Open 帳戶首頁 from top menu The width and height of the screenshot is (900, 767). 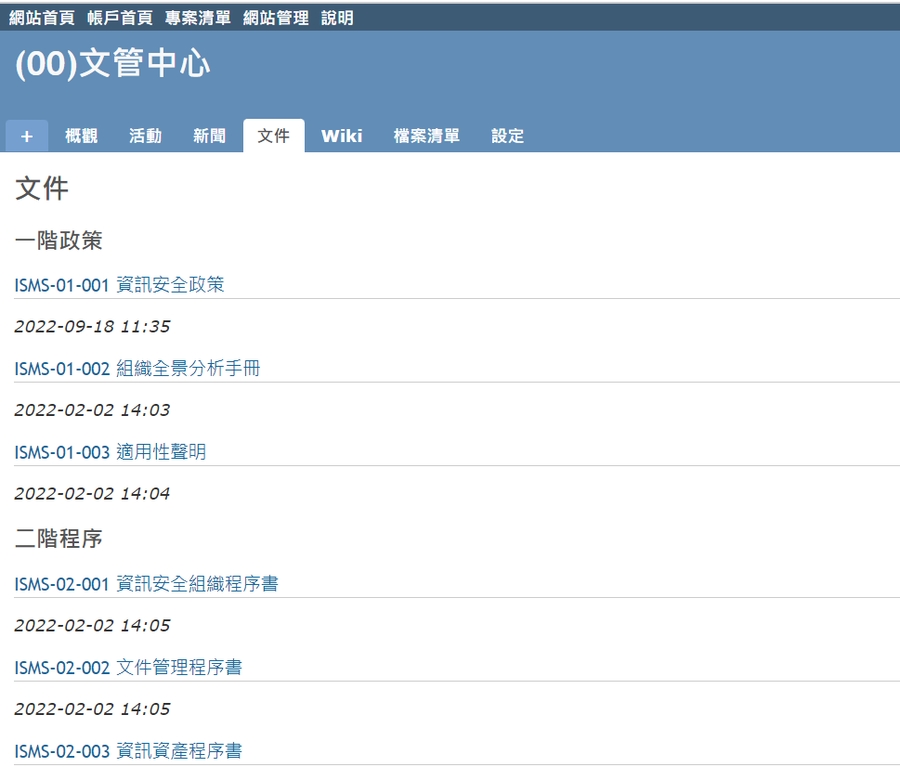point(120,18)
